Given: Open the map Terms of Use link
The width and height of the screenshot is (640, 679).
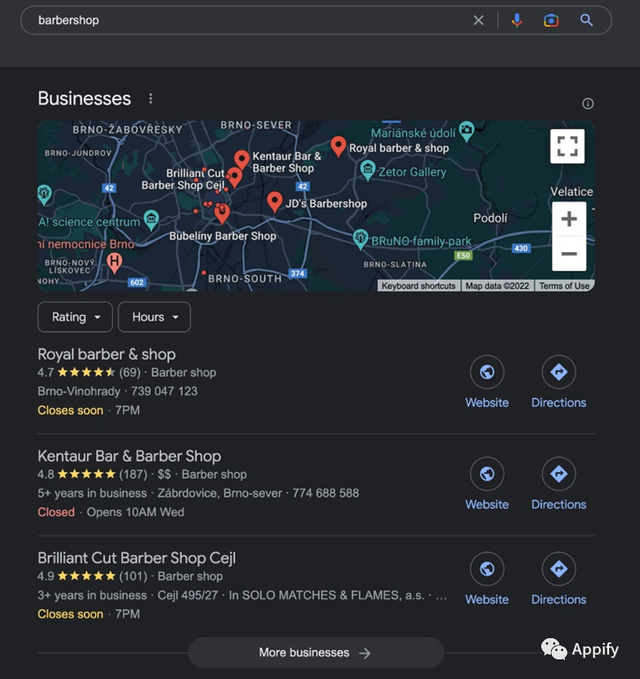Looking at the screenshot, I should [x=564, y=286].
